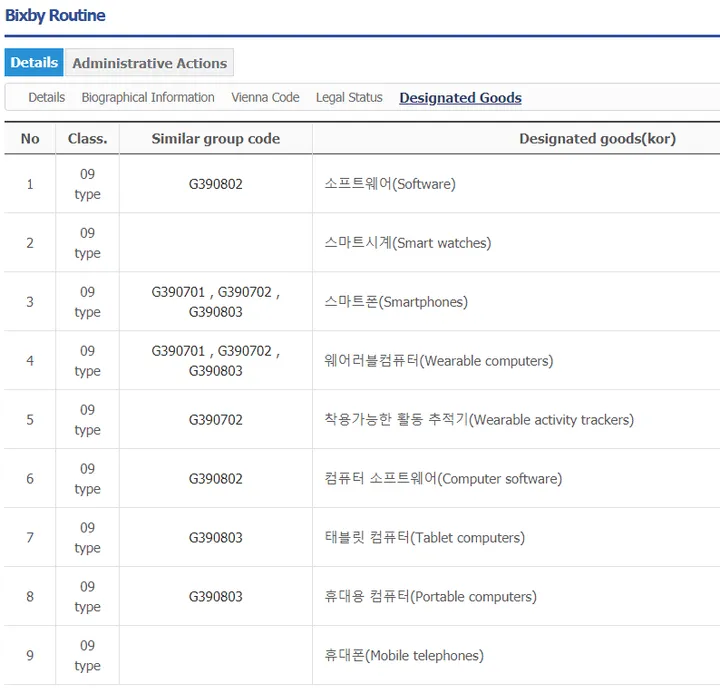The image size is (720, 695).
Task: Click the Bixby Routine title
Action: point(55,15)
